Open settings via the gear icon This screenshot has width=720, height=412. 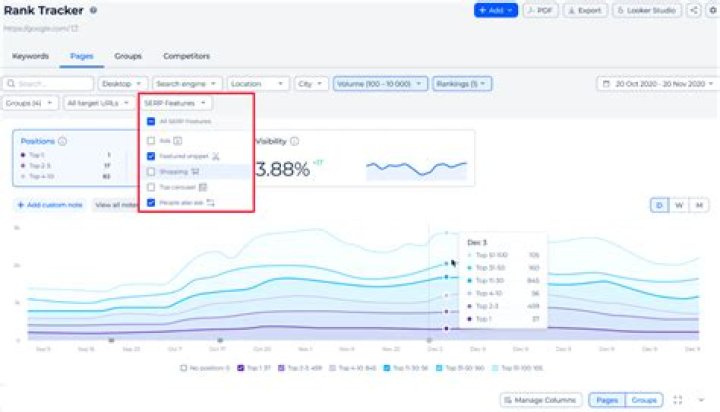(712, 10)
